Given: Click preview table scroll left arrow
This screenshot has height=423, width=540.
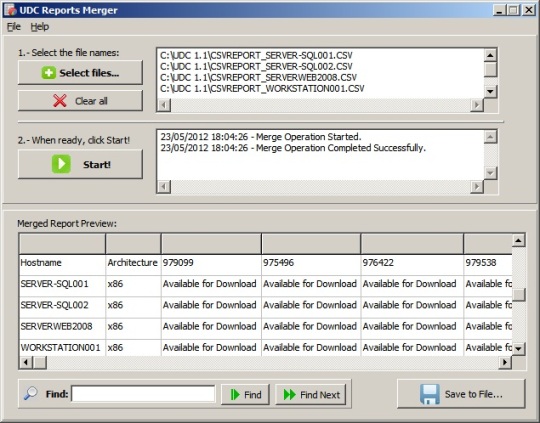Looking at the screenshot, I should [x=25, y=362].
